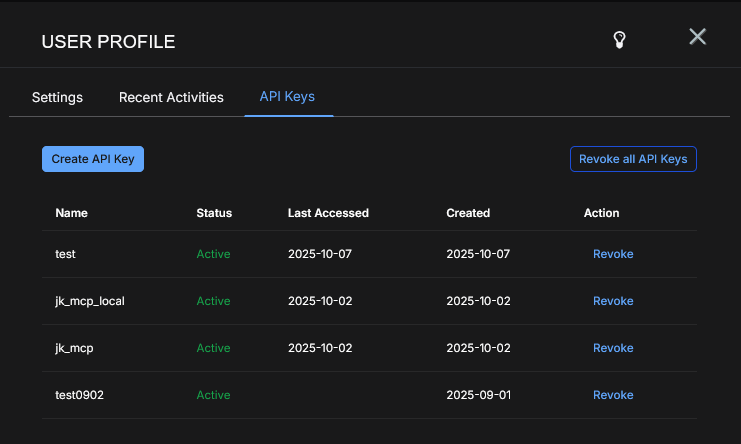Image resolution: width=741 pixels, height=444 pixels.
Task: Revoke the jk_mcp_local API key
Action: coord(613,301)
